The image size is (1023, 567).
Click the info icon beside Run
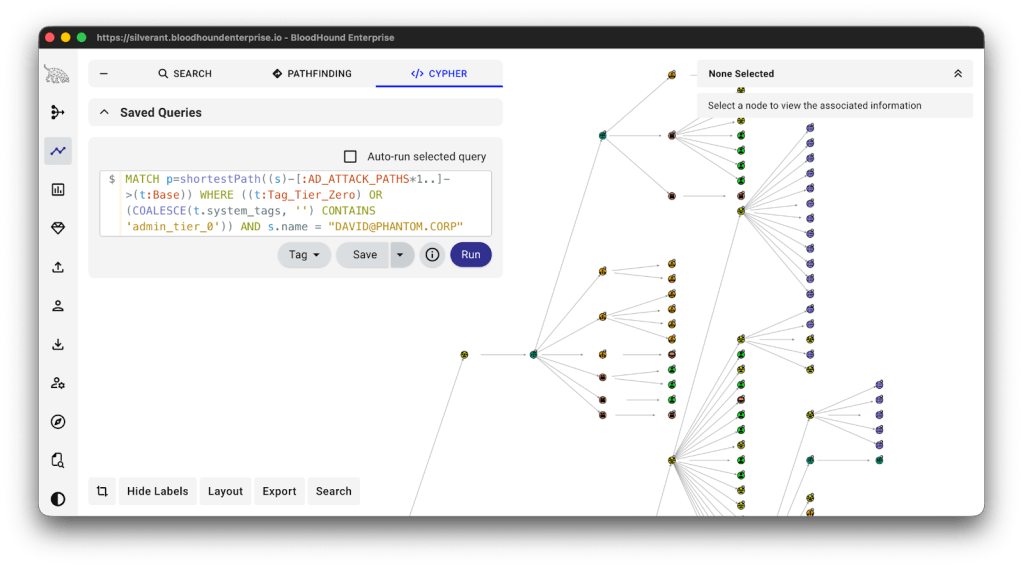click(x=432, y=255)
